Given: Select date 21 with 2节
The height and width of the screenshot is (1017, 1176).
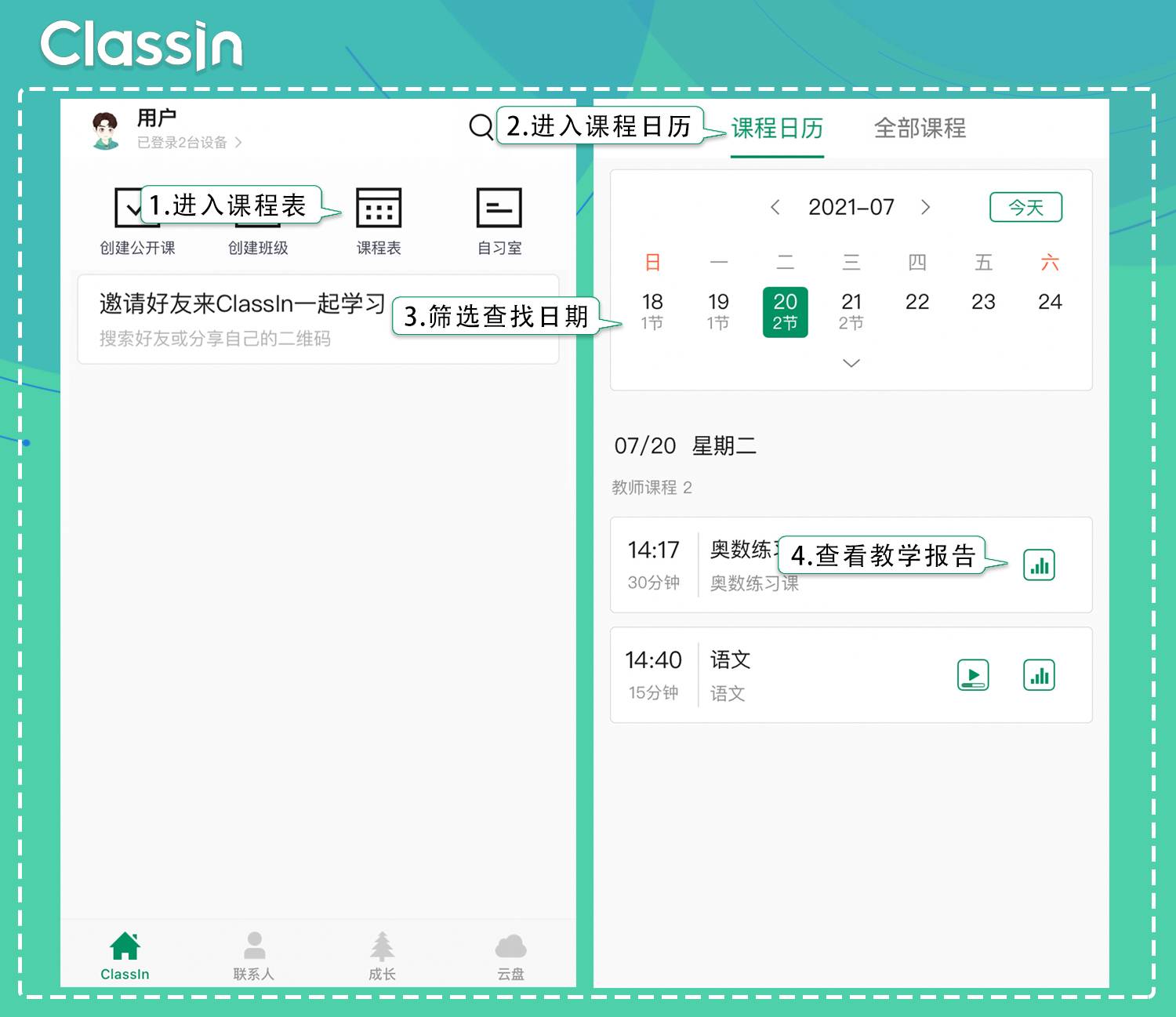Looking at the screenshot, I should tap(851, 311).
